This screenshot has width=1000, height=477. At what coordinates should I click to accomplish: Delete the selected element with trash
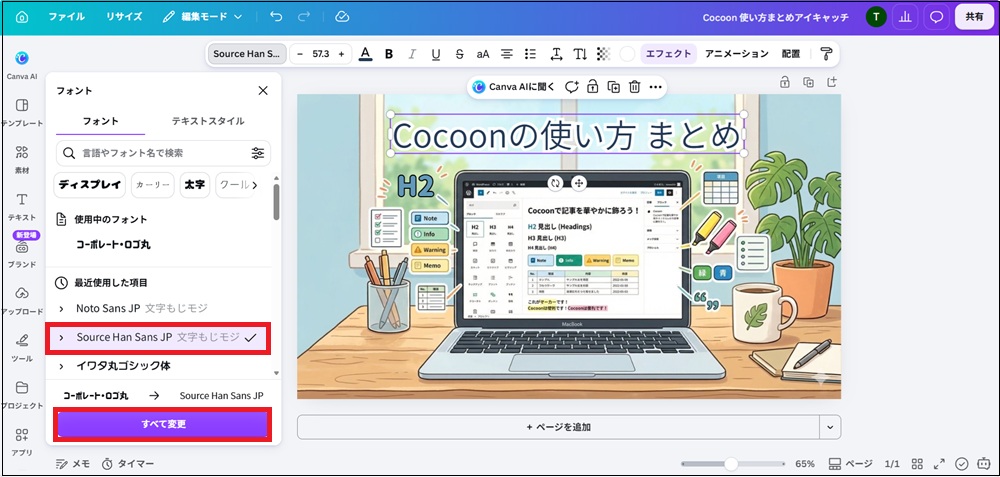click(x=635, y=87)
